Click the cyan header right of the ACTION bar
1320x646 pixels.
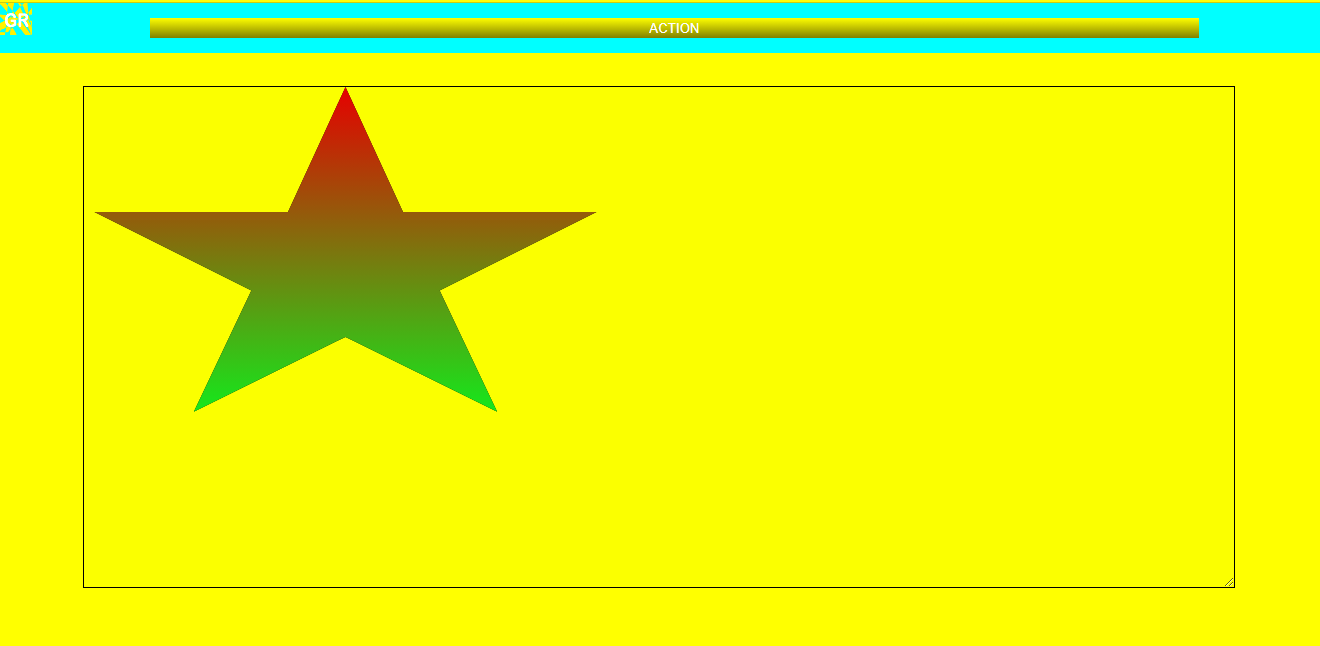(1258, 28)
